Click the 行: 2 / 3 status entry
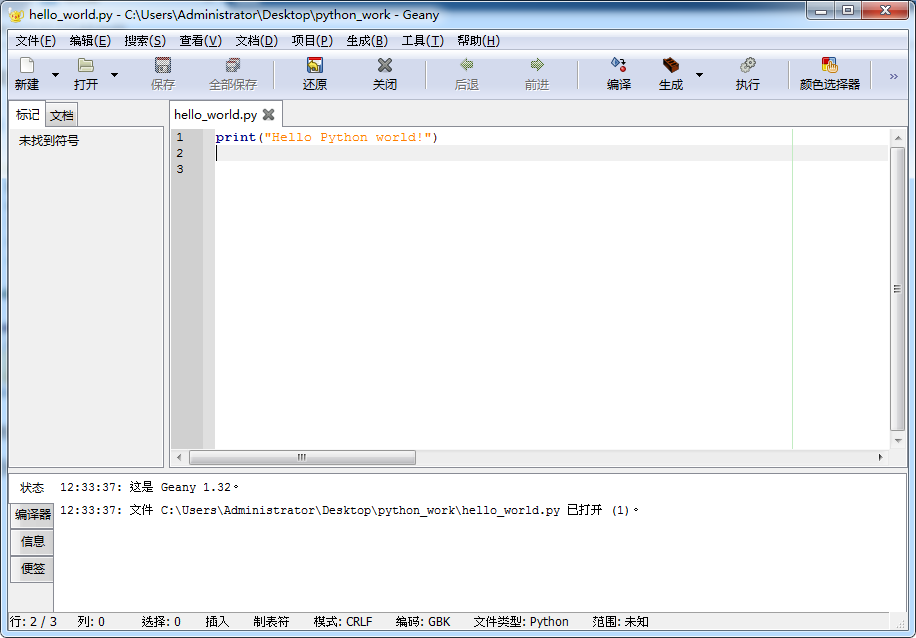The image size is (916, 638). 33,622
